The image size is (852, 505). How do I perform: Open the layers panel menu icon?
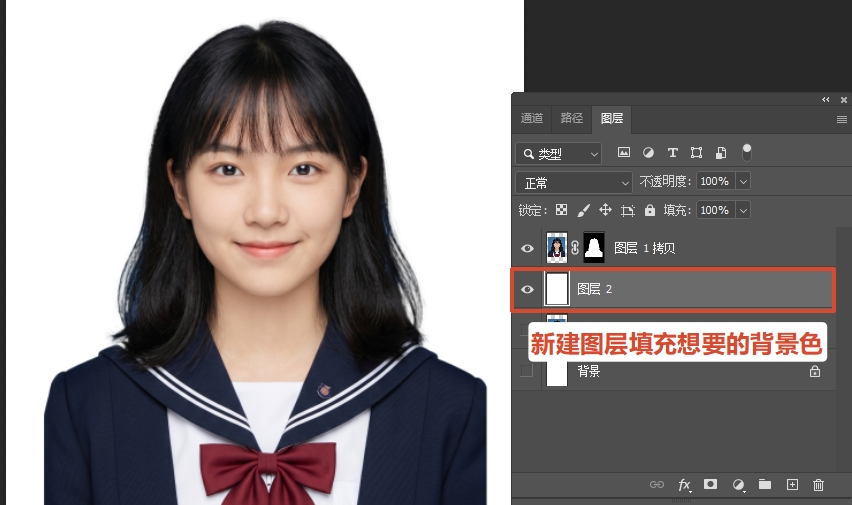tap(842, 119)
